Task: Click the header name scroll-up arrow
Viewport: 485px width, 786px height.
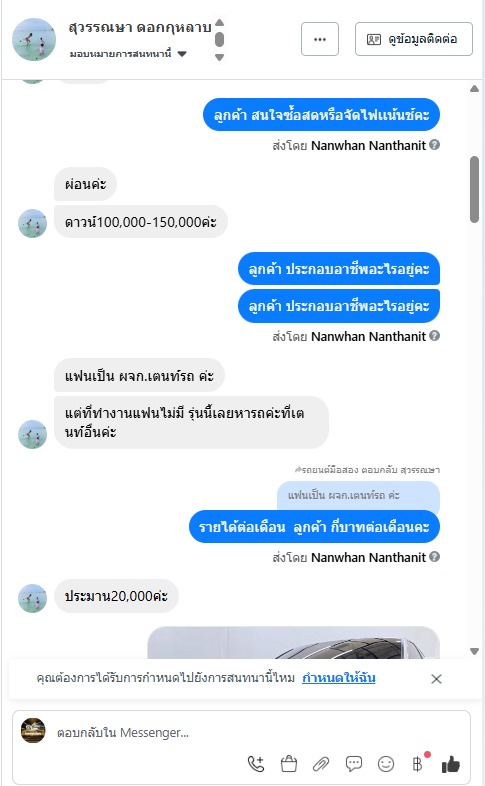Action: pos(219,23)
